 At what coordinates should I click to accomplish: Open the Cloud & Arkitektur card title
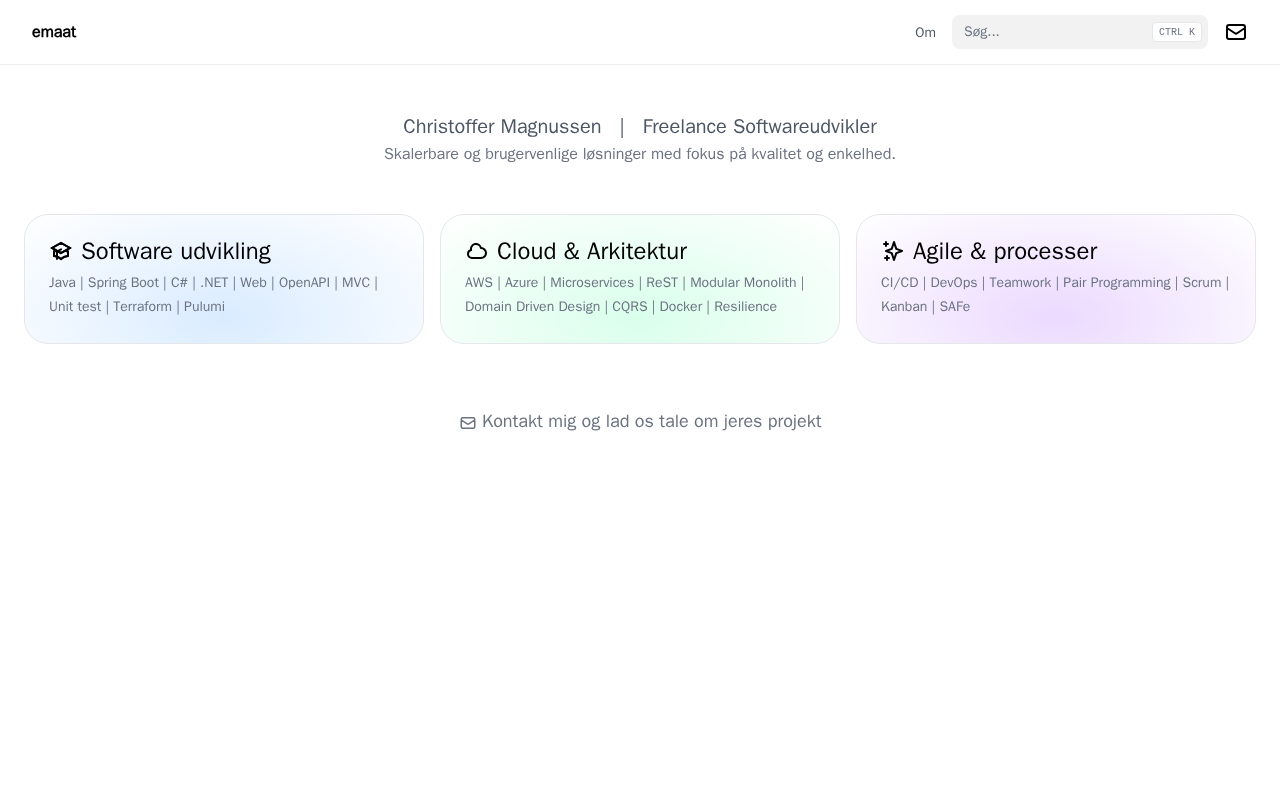click(x=592, y=251)
